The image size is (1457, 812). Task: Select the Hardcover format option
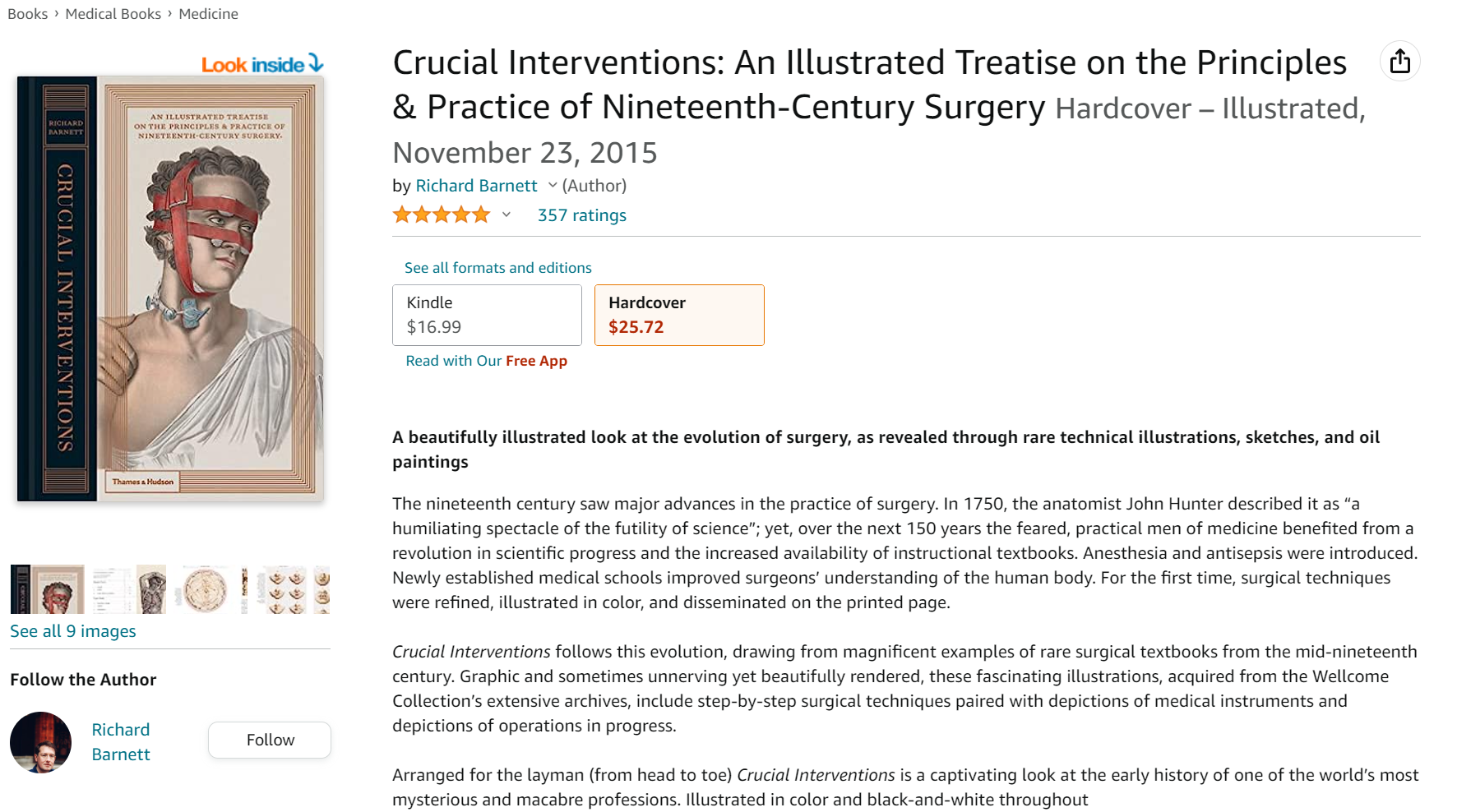coord(679,315)
